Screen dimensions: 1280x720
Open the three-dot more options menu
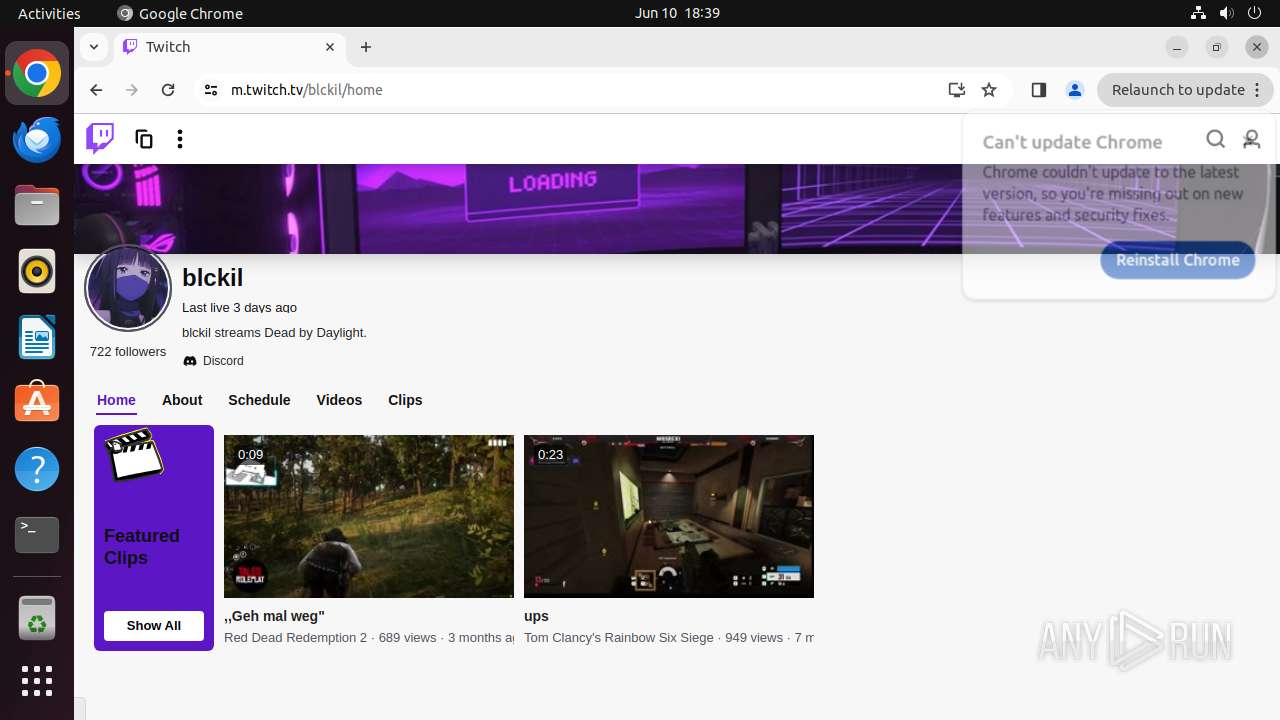[180, 139]
